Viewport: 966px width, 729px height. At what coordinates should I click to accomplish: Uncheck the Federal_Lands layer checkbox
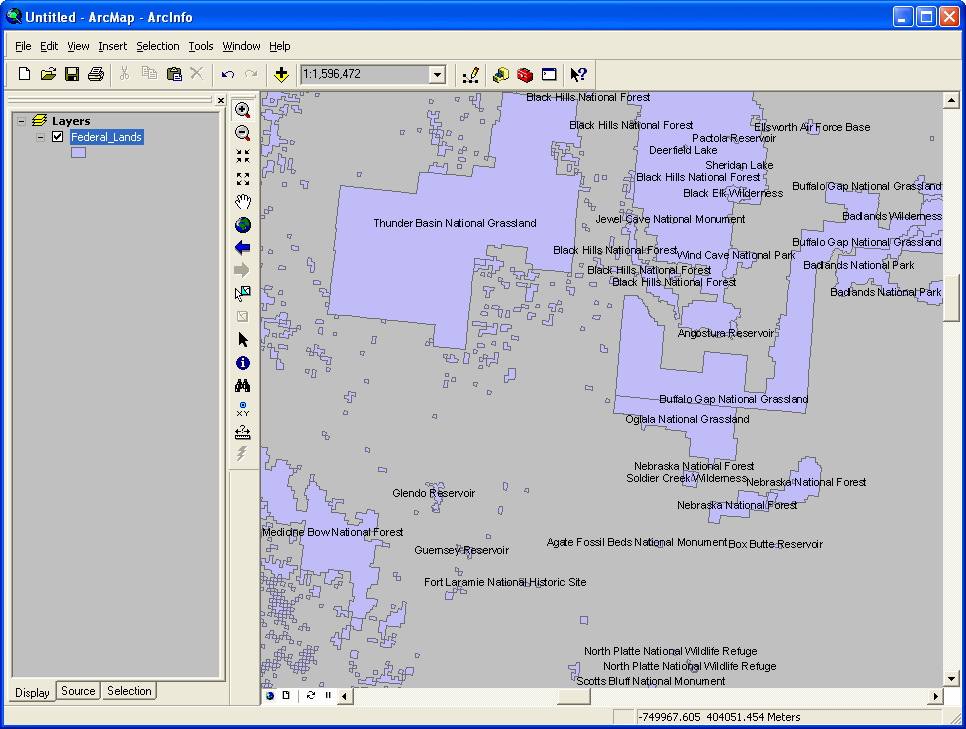(57, 137)
